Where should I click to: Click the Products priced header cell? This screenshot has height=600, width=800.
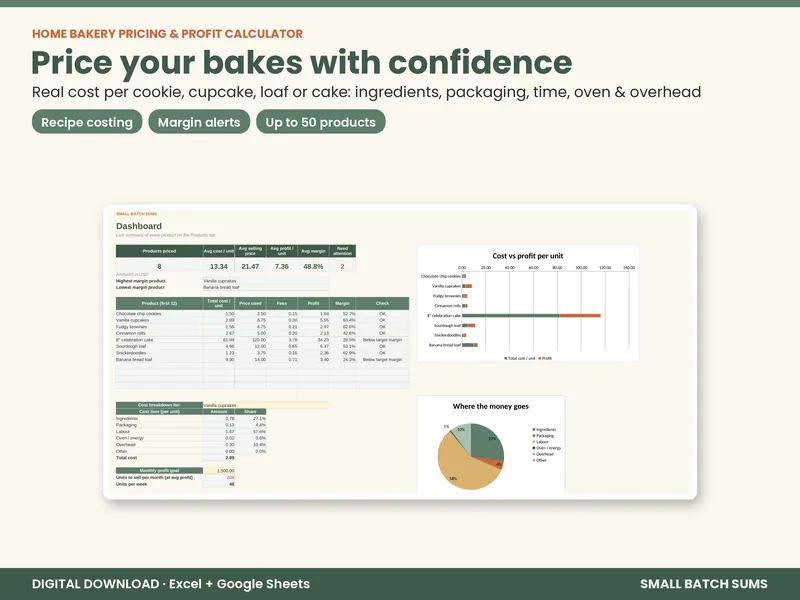[159, 251]
